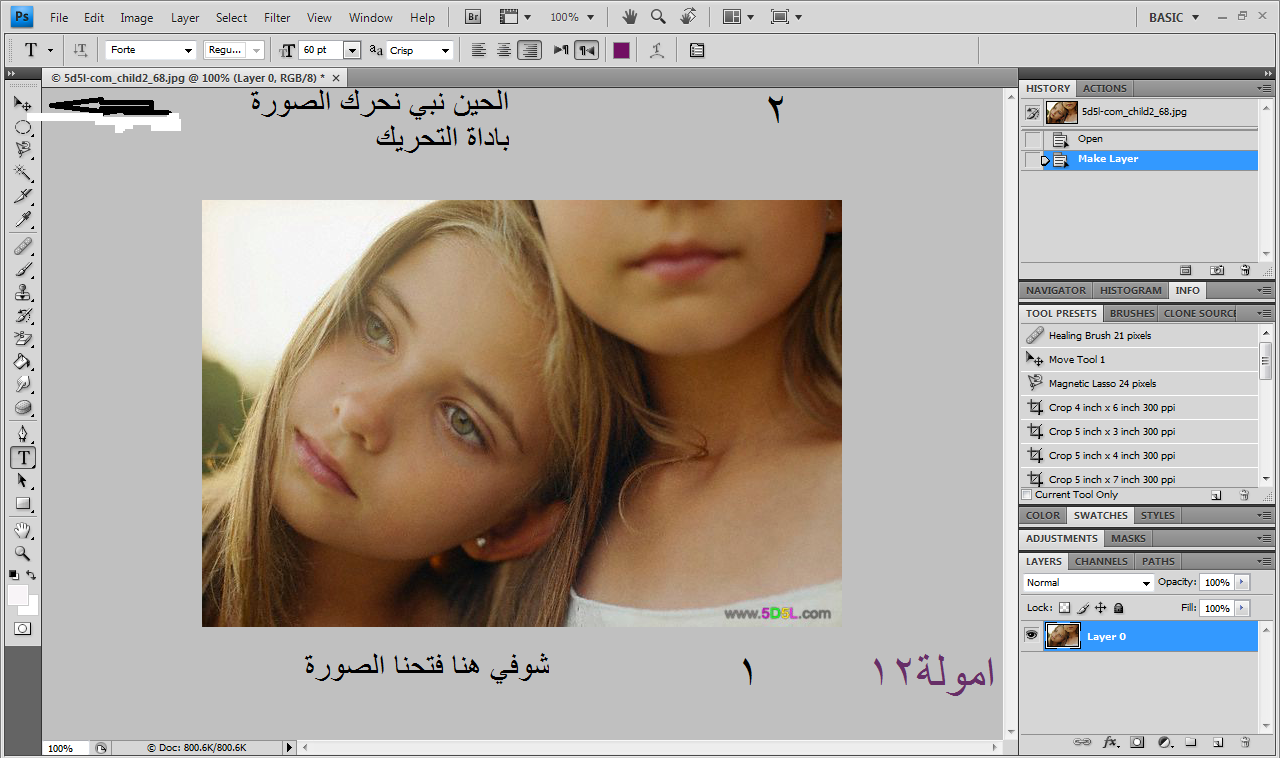Toggle the Lock Transparent Pixels option
The width and height of the screenshot is (1280, 758).
(1064, 608)
